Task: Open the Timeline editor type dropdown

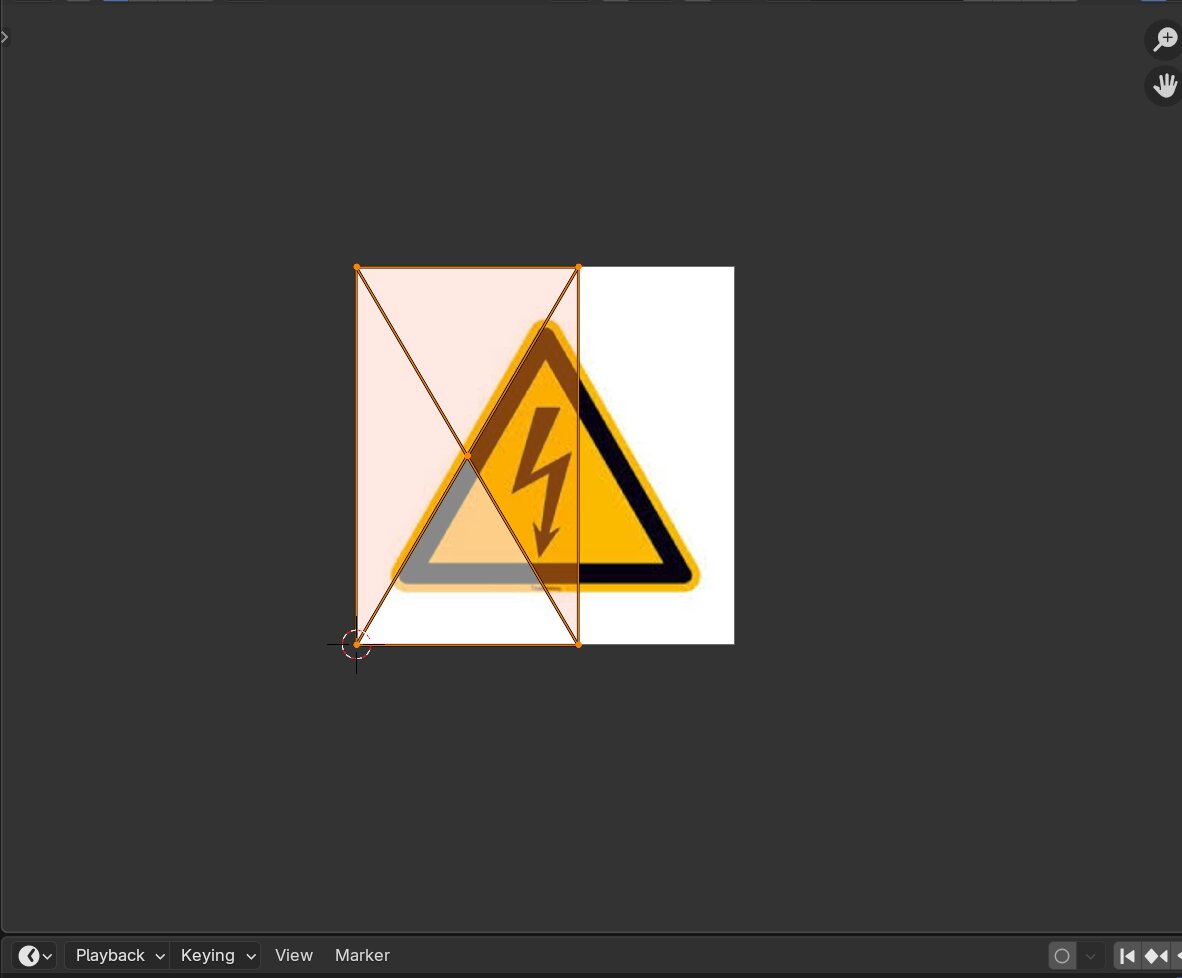Action: [x=35, y=955]
